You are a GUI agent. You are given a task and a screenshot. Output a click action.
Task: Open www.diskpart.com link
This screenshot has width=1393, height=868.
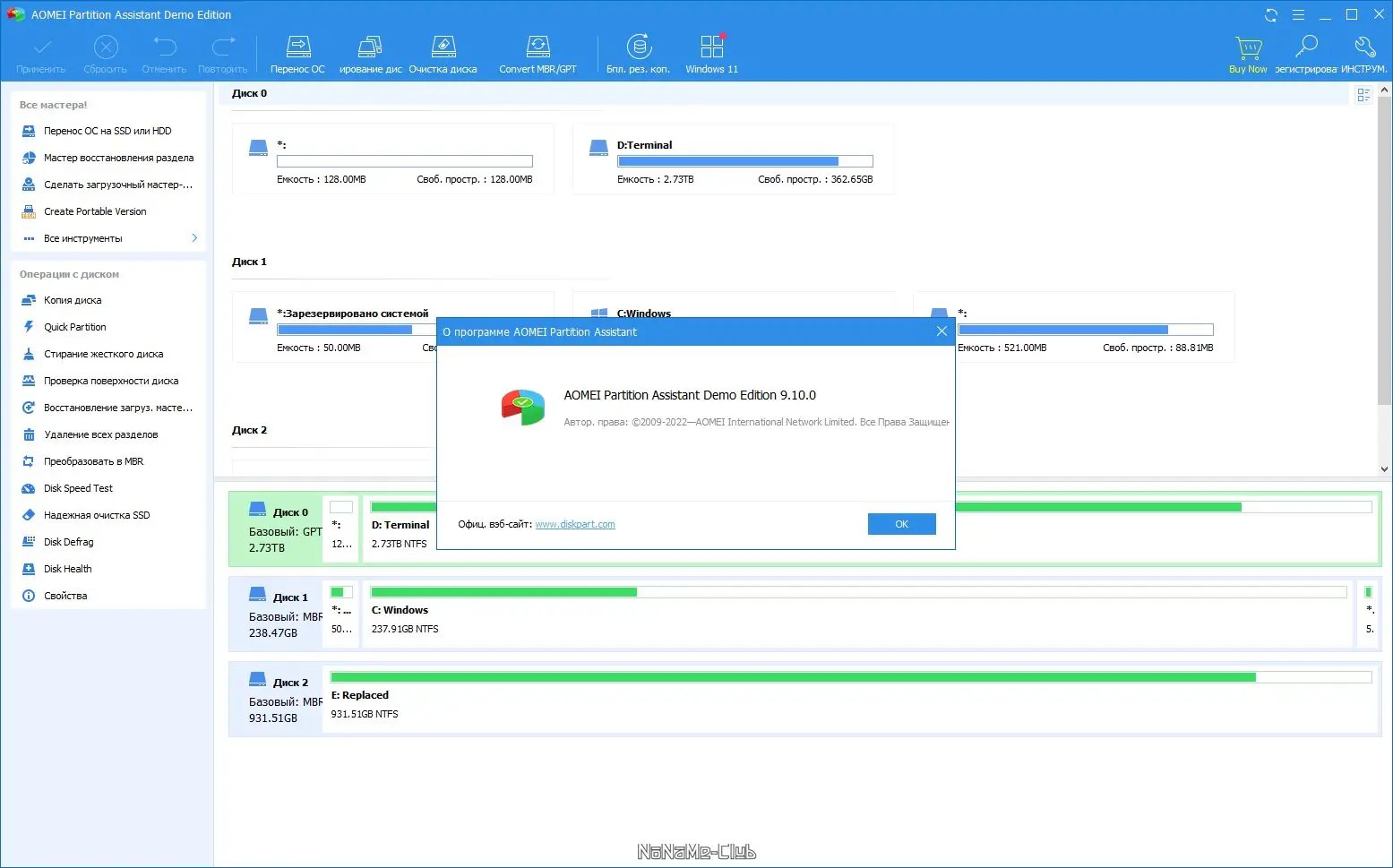pyautogui.click(x=575, y=524)
